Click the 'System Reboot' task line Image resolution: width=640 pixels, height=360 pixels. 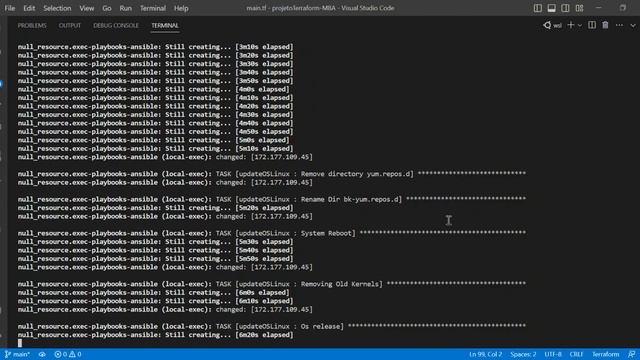tap(272, 233)
